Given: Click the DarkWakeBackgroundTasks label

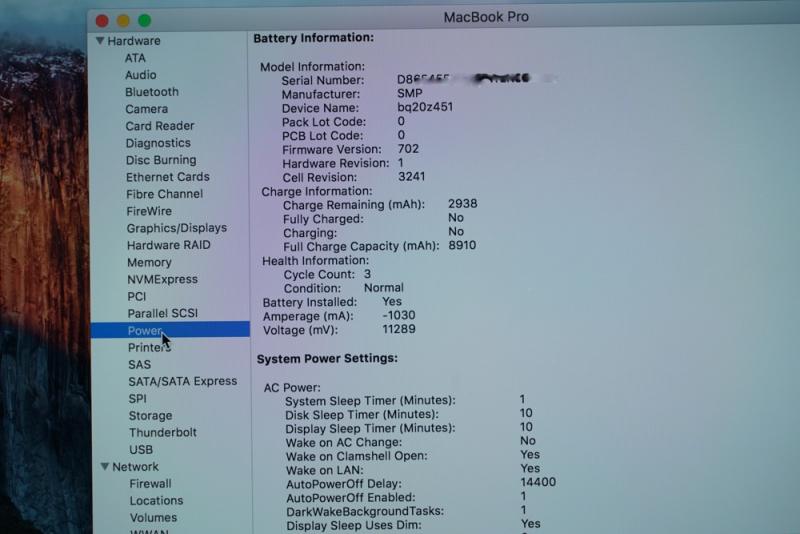Looking at the screenshot, I should pos(365,512).
